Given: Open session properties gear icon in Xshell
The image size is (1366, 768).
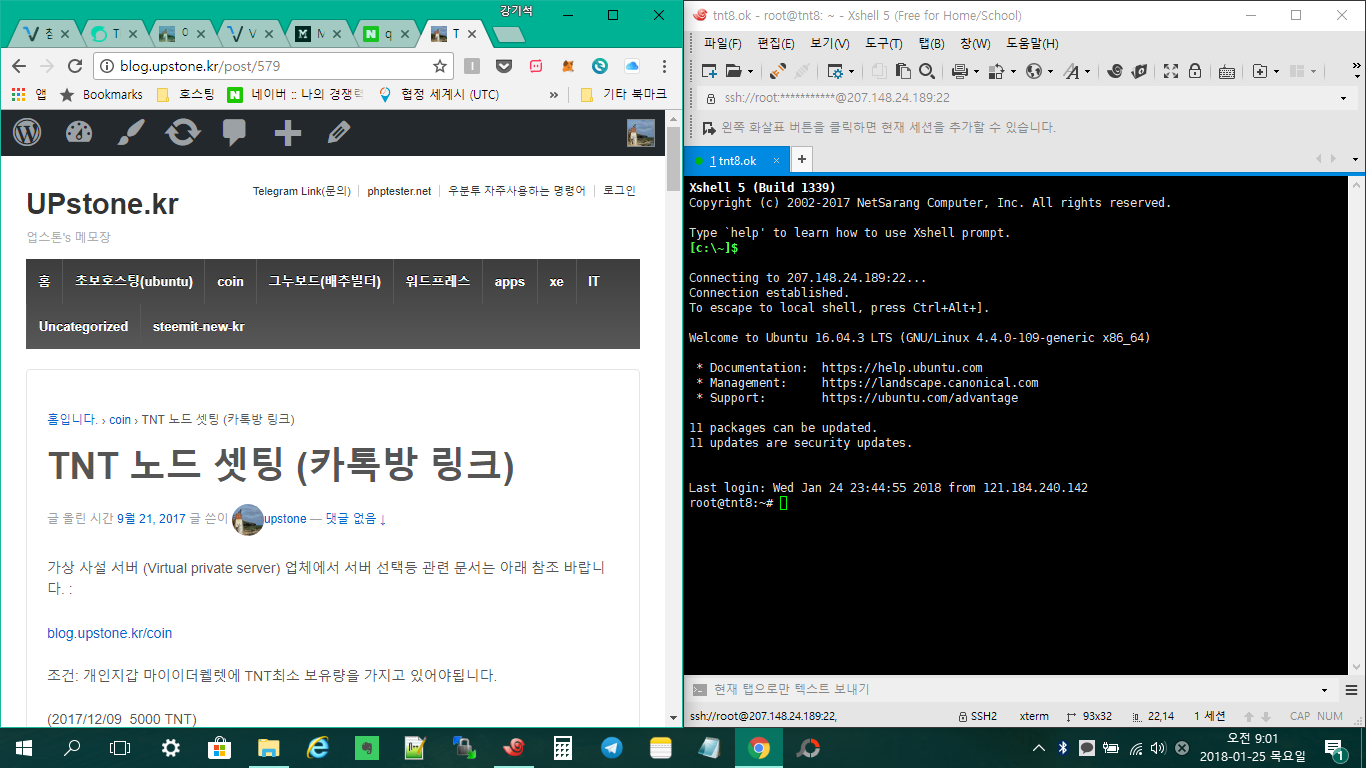Looking at the screenshot, I should point(834,71).
